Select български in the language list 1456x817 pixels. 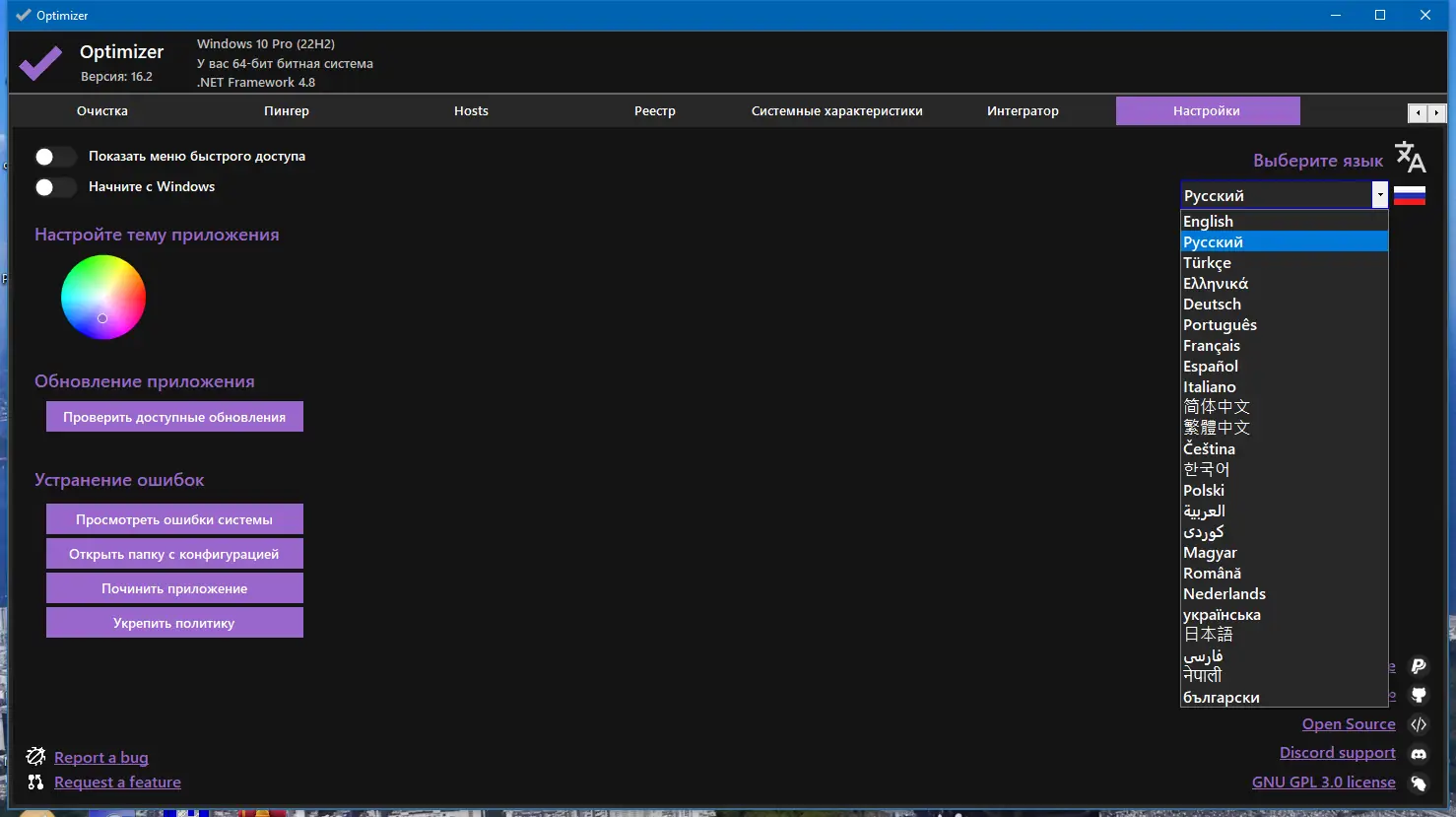click(x=1285, y=697)
